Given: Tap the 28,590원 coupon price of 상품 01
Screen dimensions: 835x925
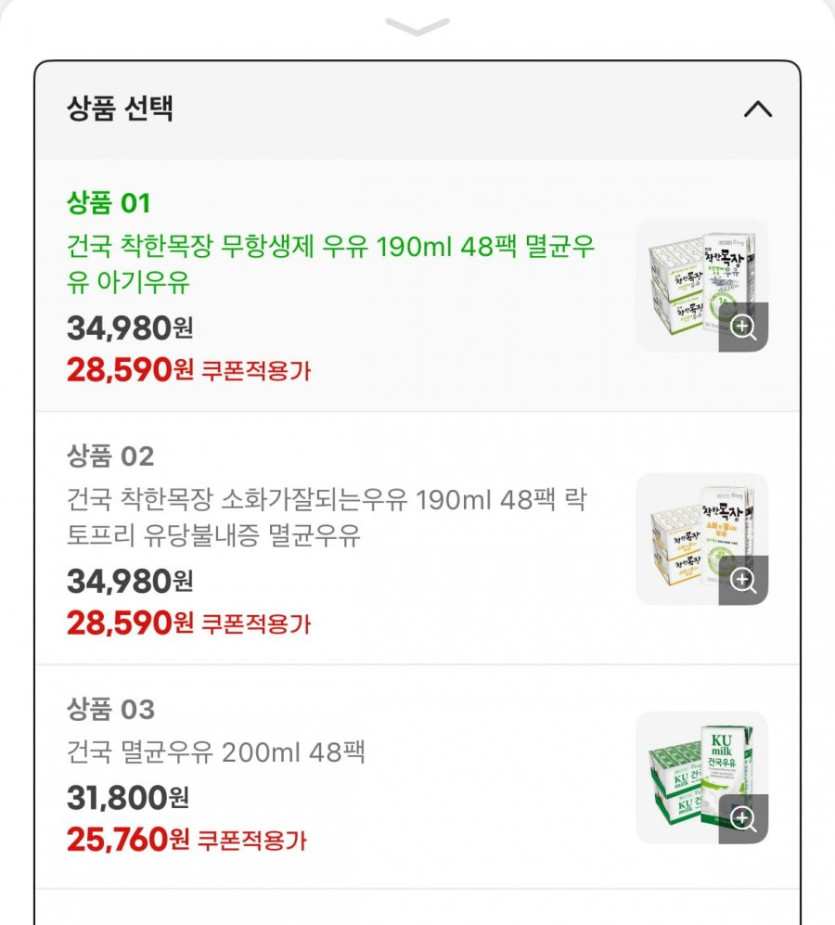Looking at the screenshot, I should click(x=130, y=370).
